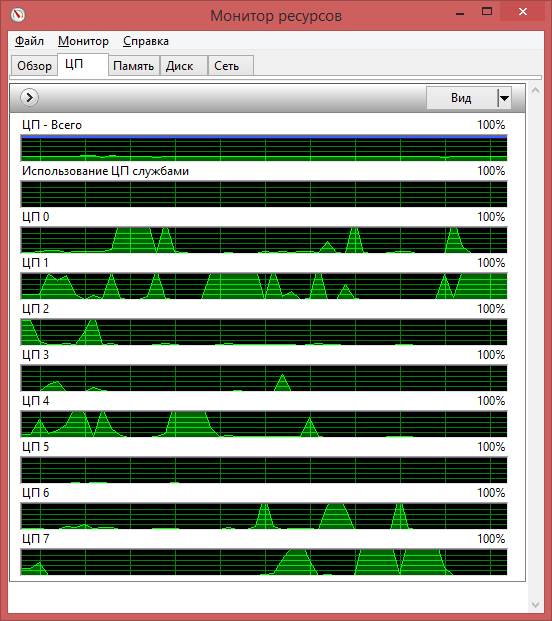Click the Resource Monitor app icon in title bar
Screen dimensions: 552x621
[18, 15]
